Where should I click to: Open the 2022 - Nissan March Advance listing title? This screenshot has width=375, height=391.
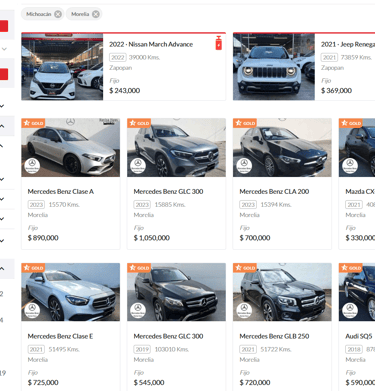point(151,44)
